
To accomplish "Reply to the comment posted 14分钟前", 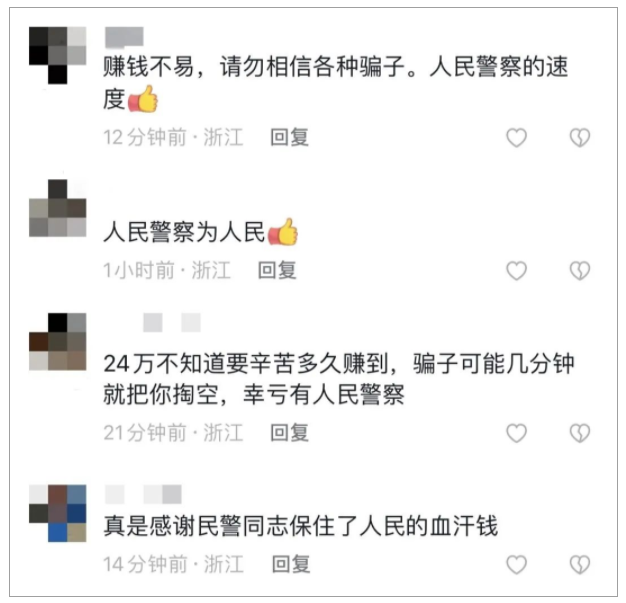I will (x=291, y=564).
